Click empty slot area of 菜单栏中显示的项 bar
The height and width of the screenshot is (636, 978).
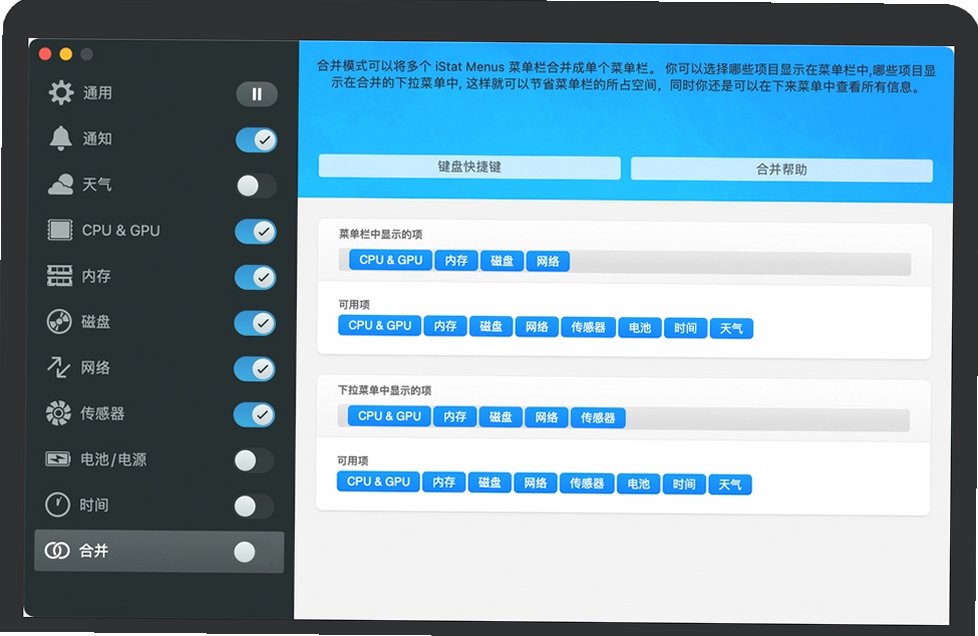pyautogui.click(x=740, y=264)
